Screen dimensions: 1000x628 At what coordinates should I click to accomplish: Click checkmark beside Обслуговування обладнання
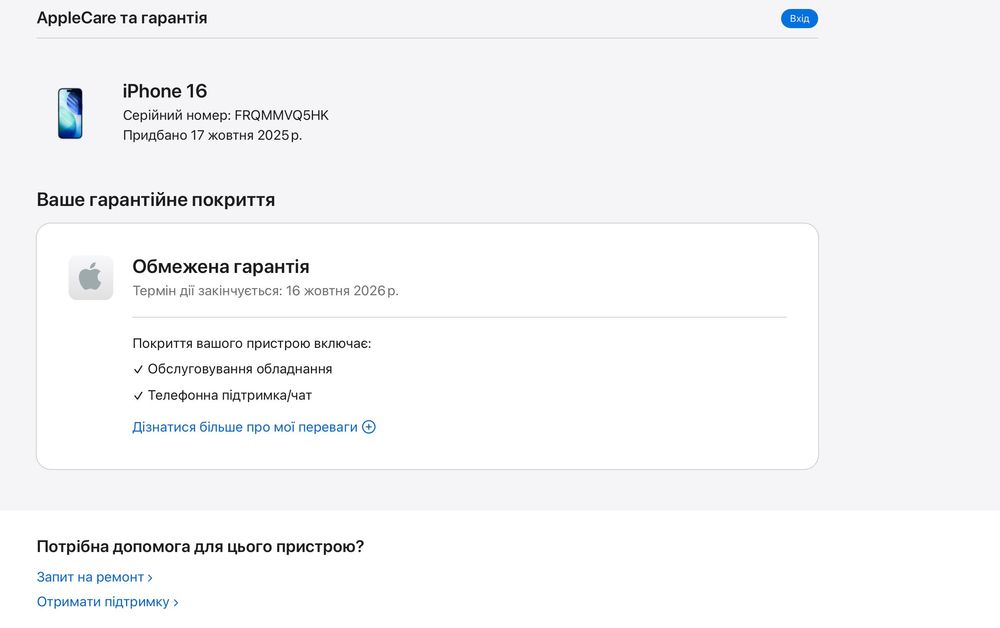tap(138, 370)
